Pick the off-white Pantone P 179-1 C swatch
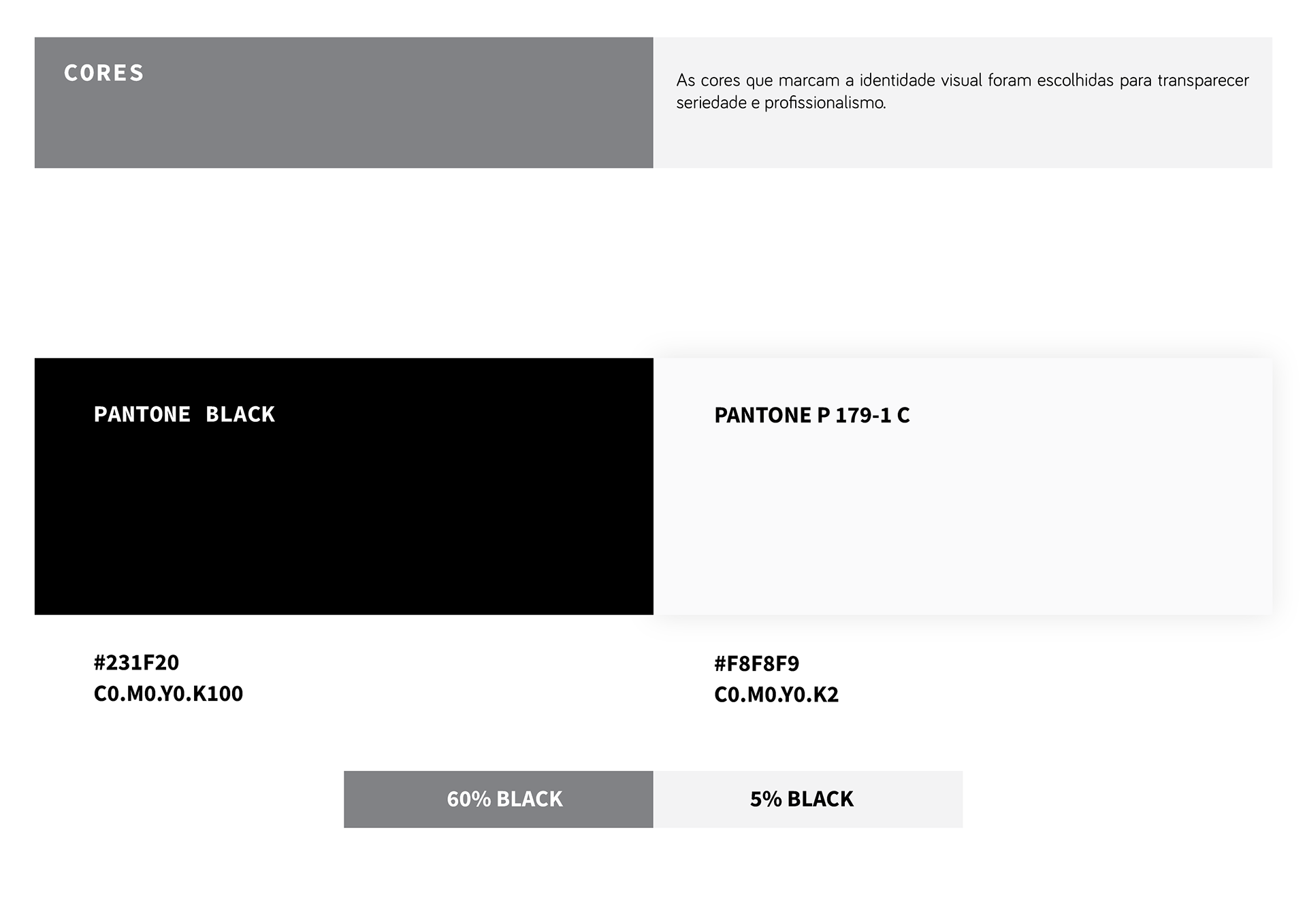Viewport: 1307px width, 924px height. pyautogui.click(x=963, y=517)
